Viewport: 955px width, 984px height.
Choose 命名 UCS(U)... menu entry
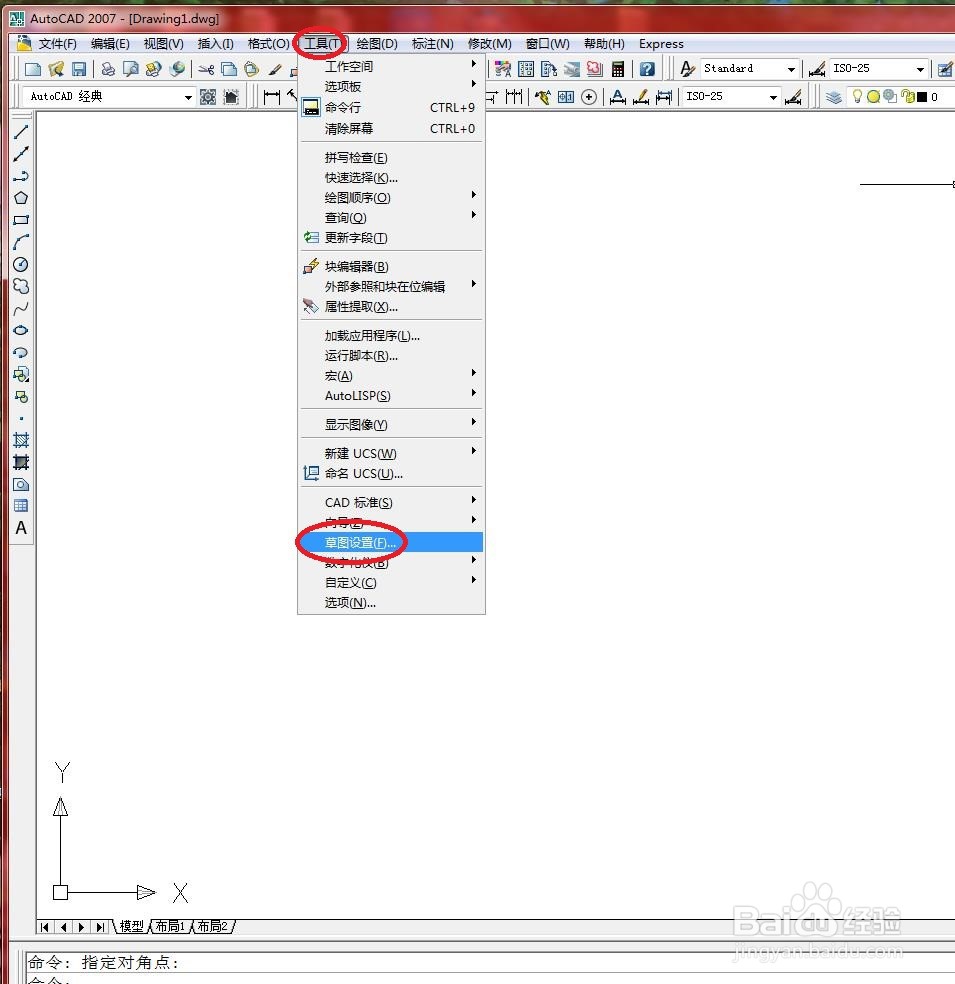click(x=391, y=474)
